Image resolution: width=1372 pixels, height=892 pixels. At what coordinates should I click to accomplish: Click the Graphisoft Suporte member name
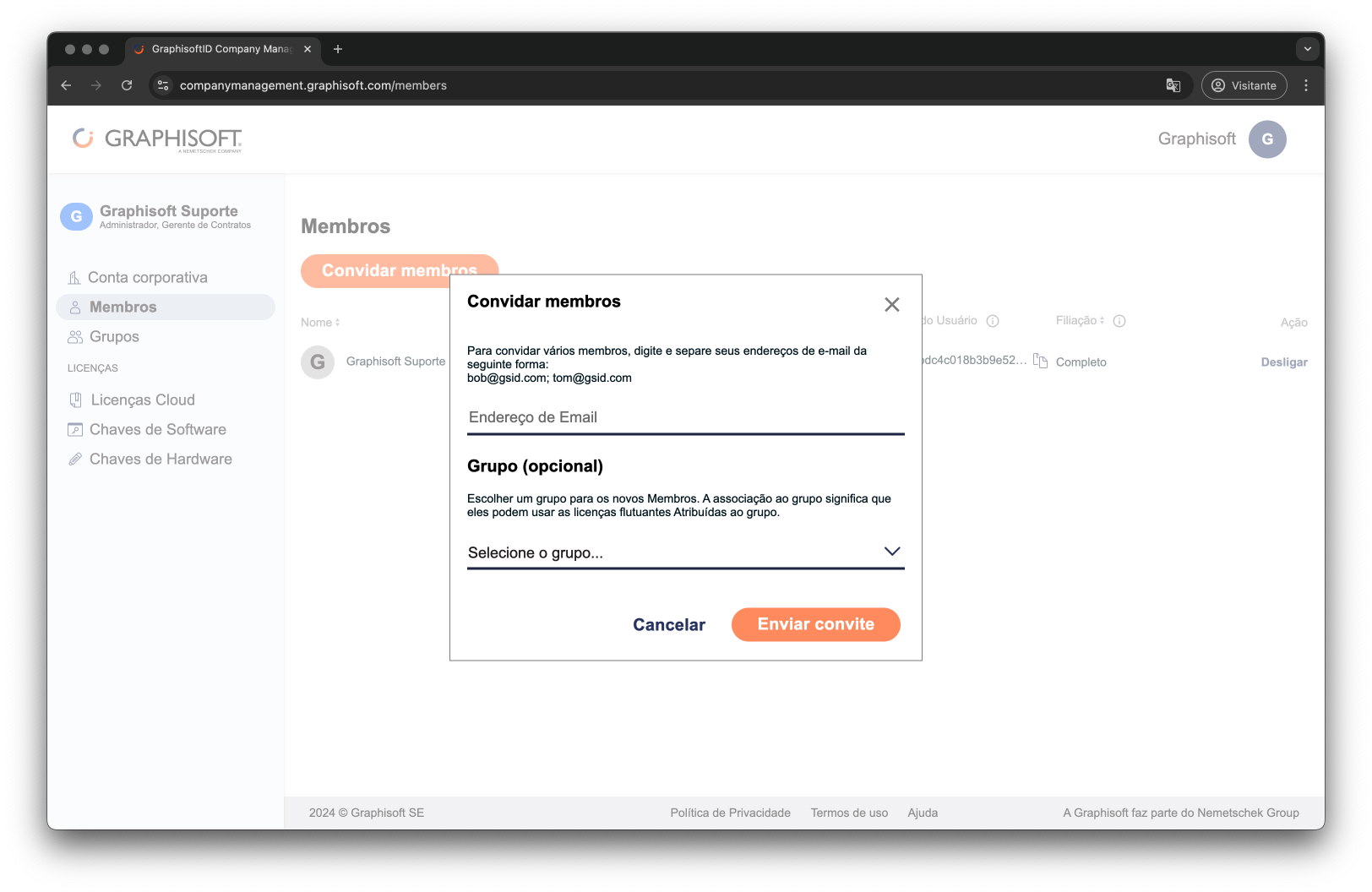(395, 362)
